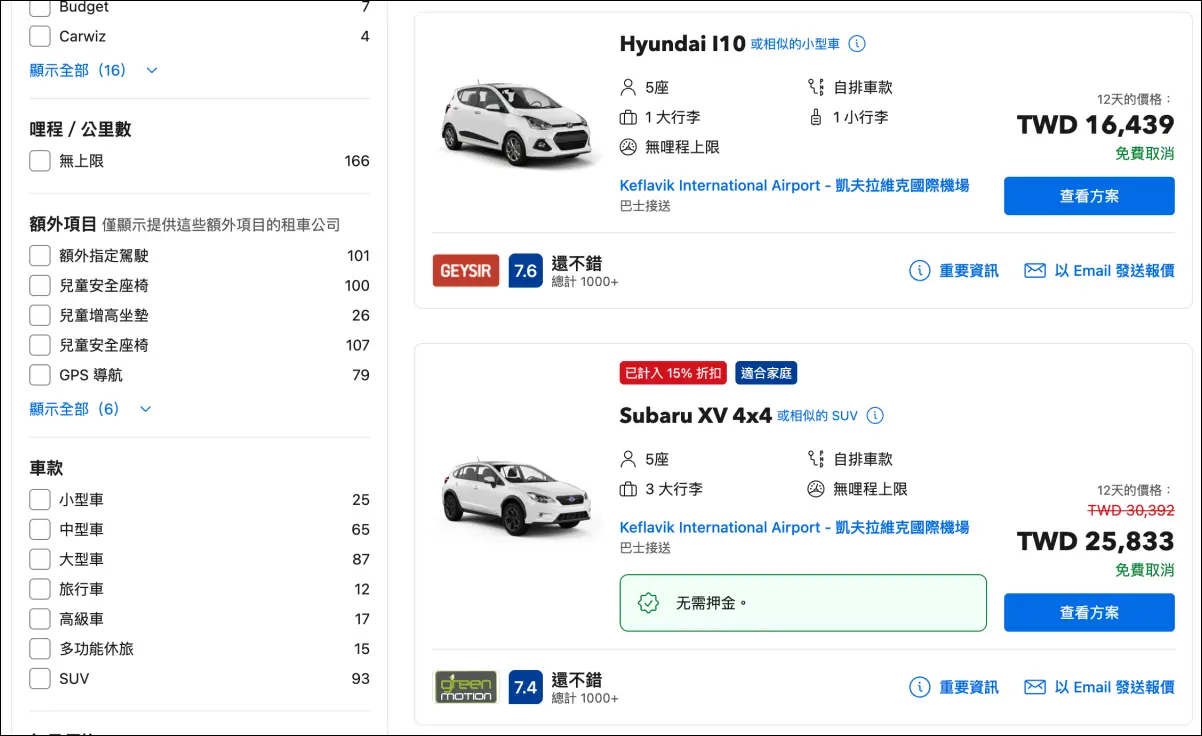Enable the GPS 導航 filter checkbox
Image resolution: width=1202 pixels, height=736 pixels.
tap(40, 375)
